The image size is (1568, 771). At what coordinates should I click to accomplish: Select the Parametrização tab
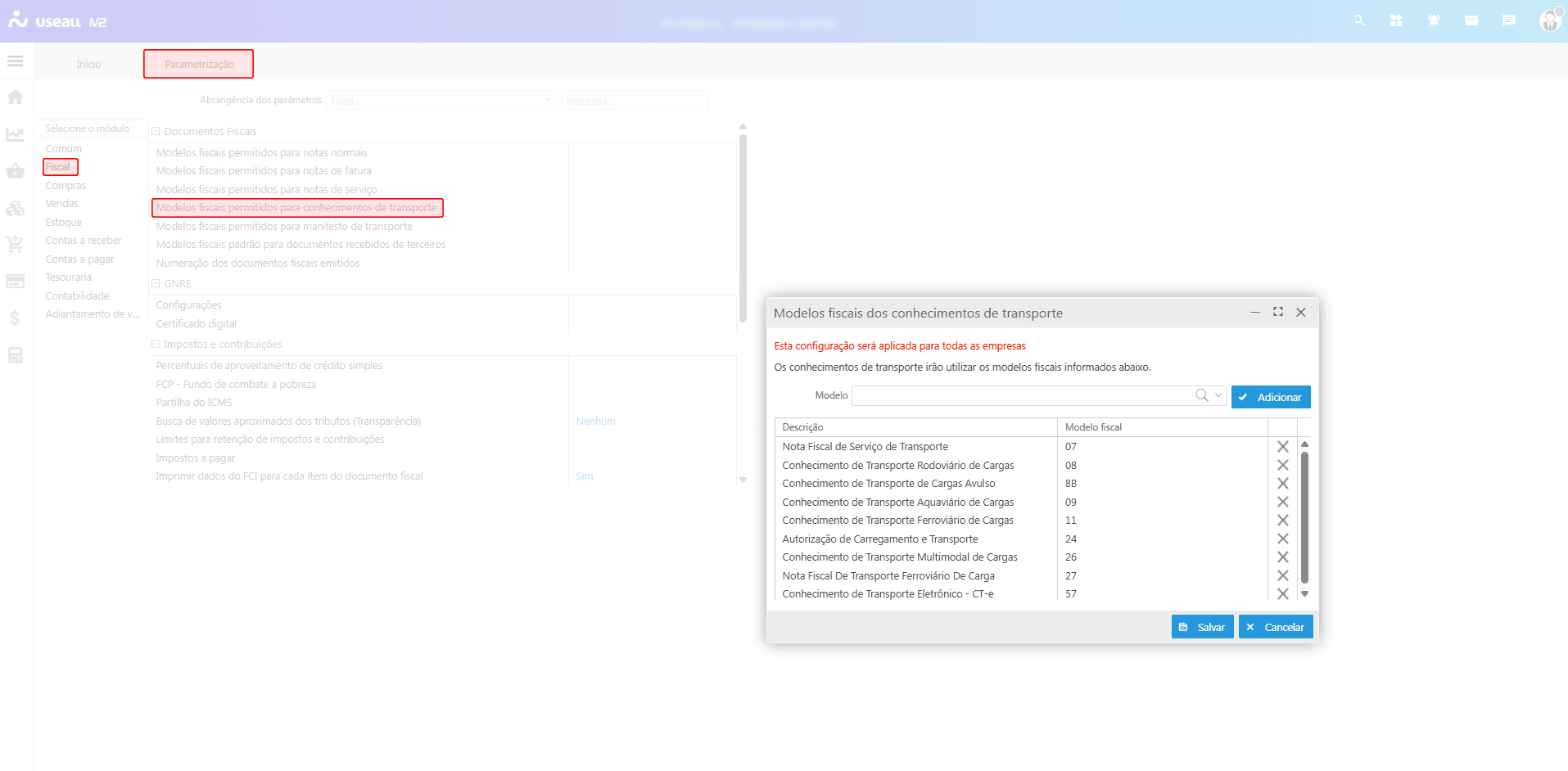coord(199,64)
